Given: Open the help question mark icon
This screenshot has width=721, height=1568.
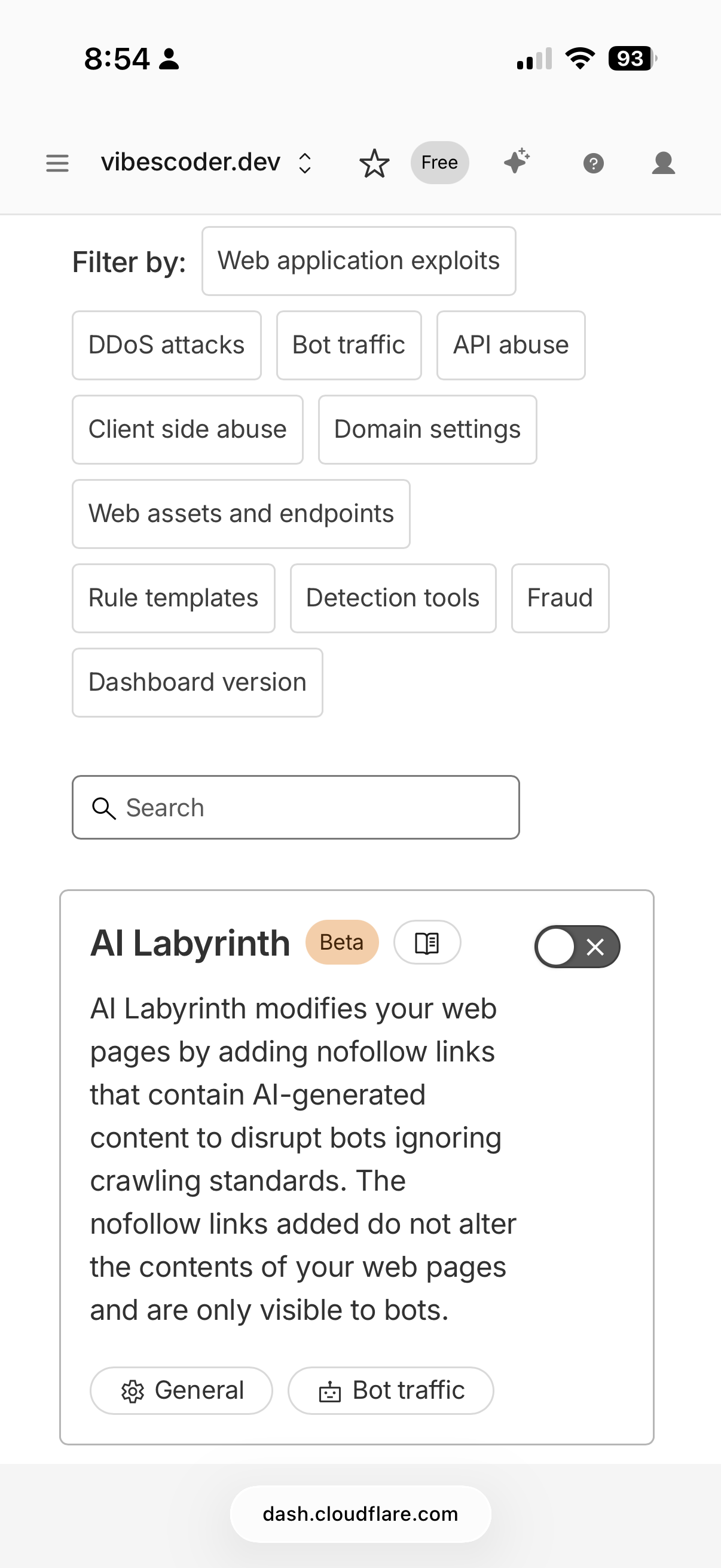Looking at the screenshot, I should (593, 163).
